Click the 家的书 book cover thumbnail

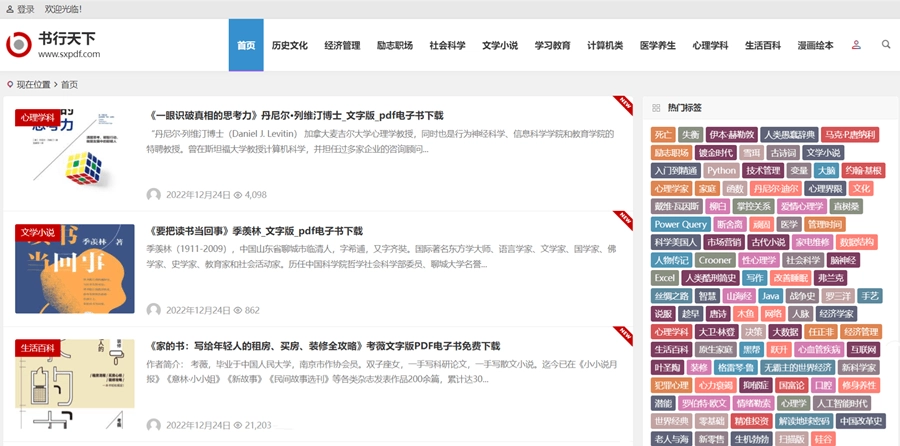[75, 383]
